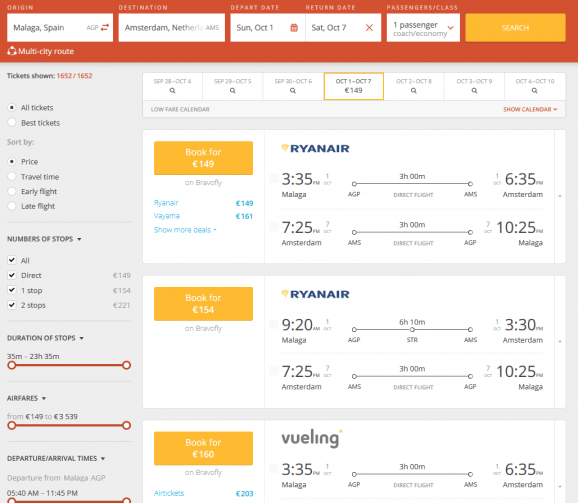Viewport: 578px width, 503px height.
Task: Sort results by Late flight
Action: (12, 206)
